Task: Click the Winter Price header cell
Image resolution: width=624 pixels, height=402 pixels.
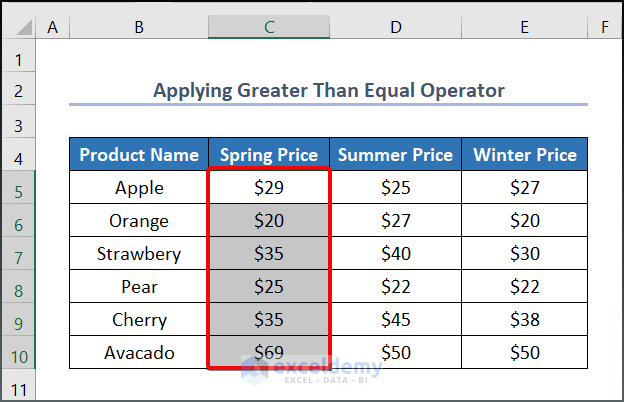Action: click(x=524, y=155)
